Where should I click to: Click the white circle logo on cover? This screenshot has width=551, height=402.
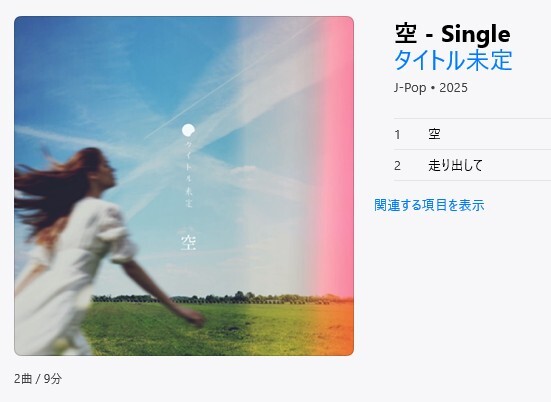(188, 130)
